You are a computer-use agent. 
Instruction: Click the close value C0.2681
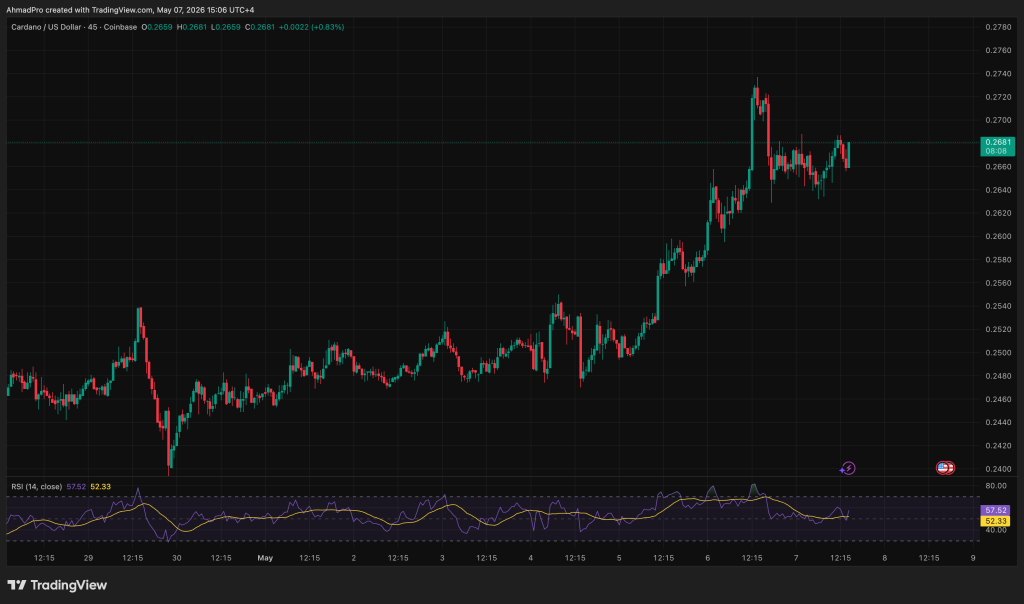tap(260, 27)
